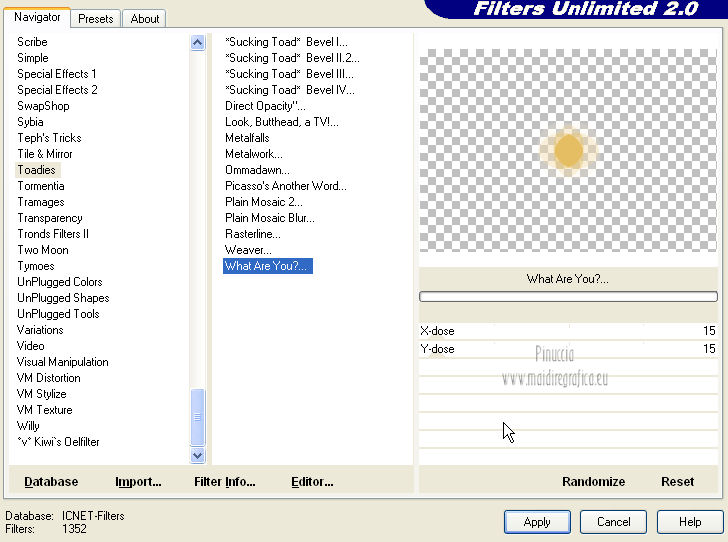The width and height of the screenshot is (728, 542).
Task: Select the Weaver... filter
Action: tap(248, 250)
